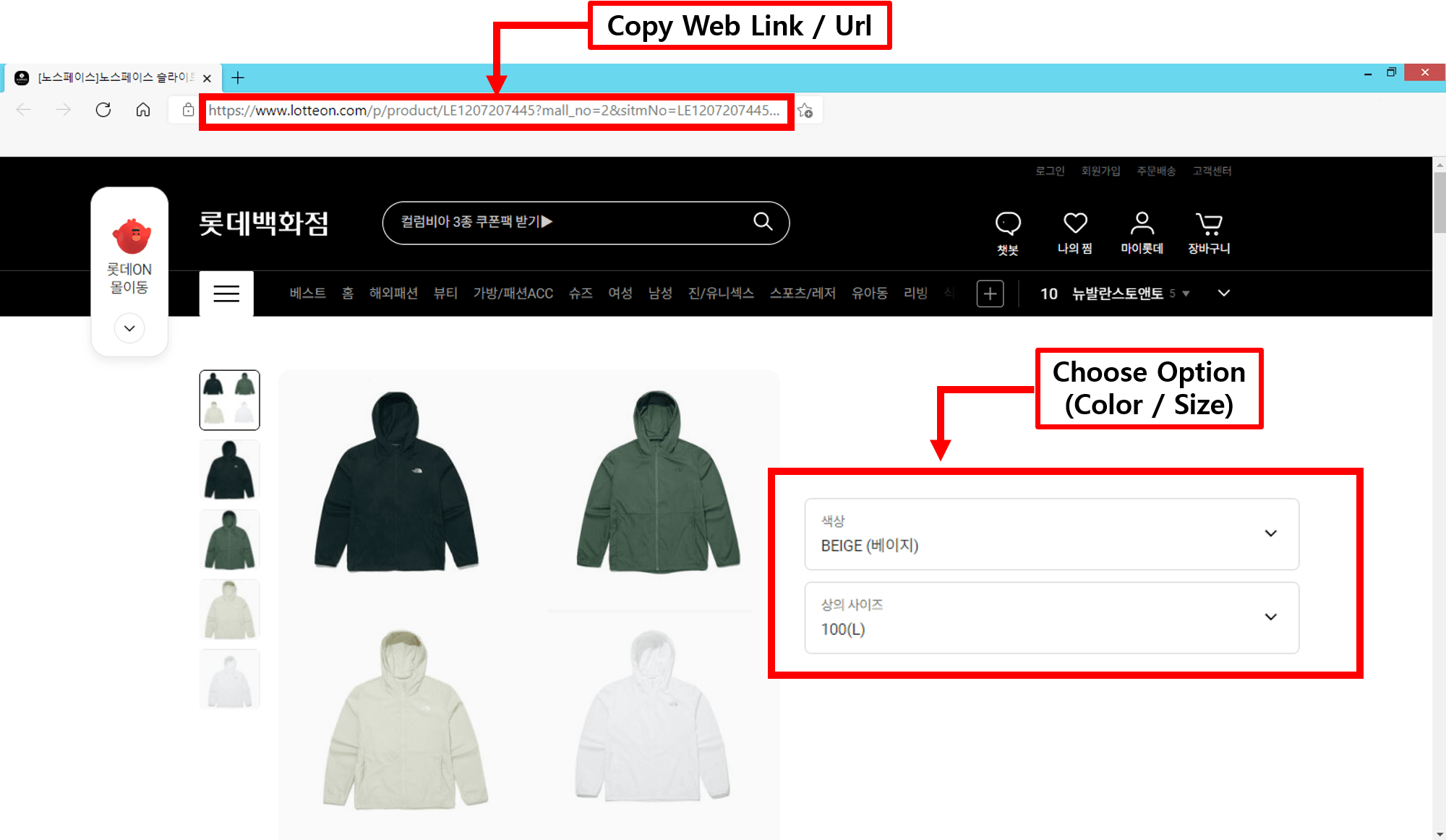This screenshot has width=1446, height=840.
Task: Click the 마이롯데 account icon
Action: coord(1141,224)
